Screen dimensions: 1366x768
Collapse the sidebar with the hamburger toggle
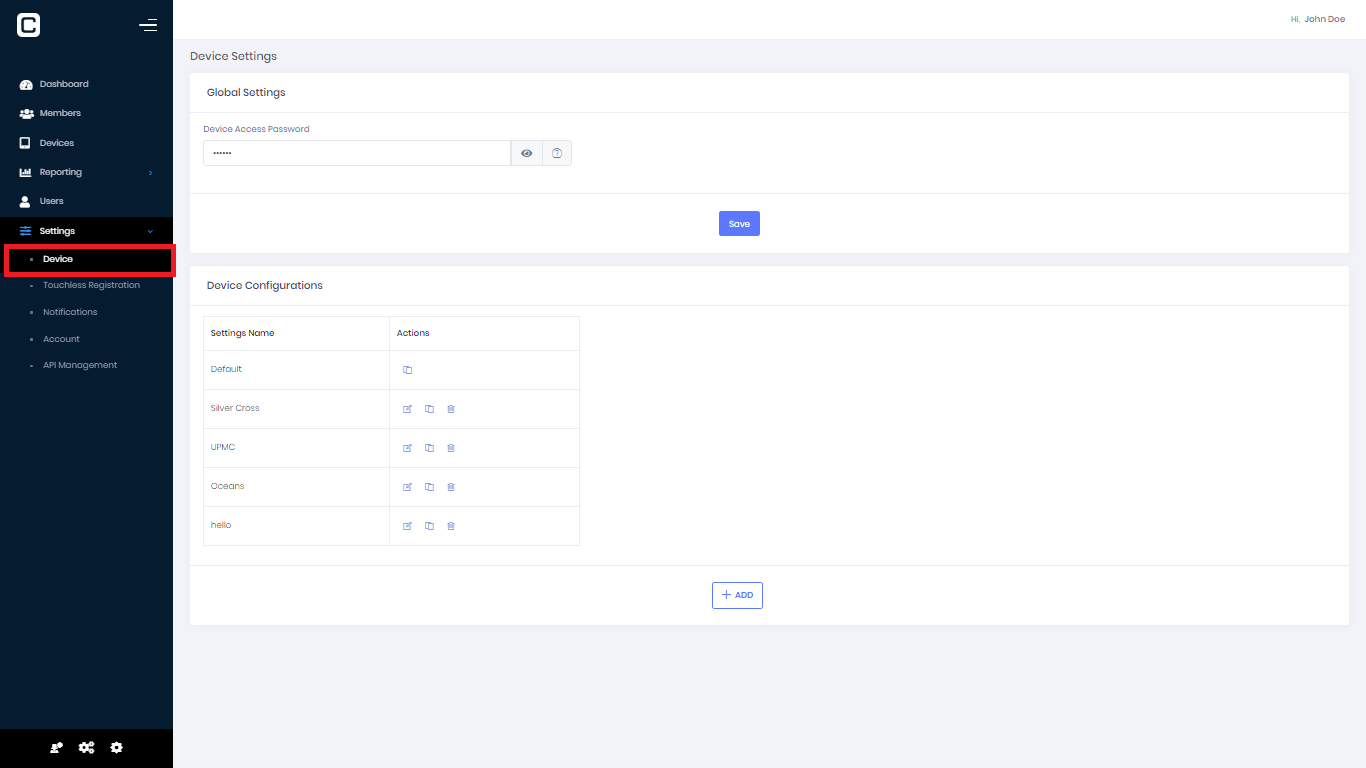tap(148, 25)
